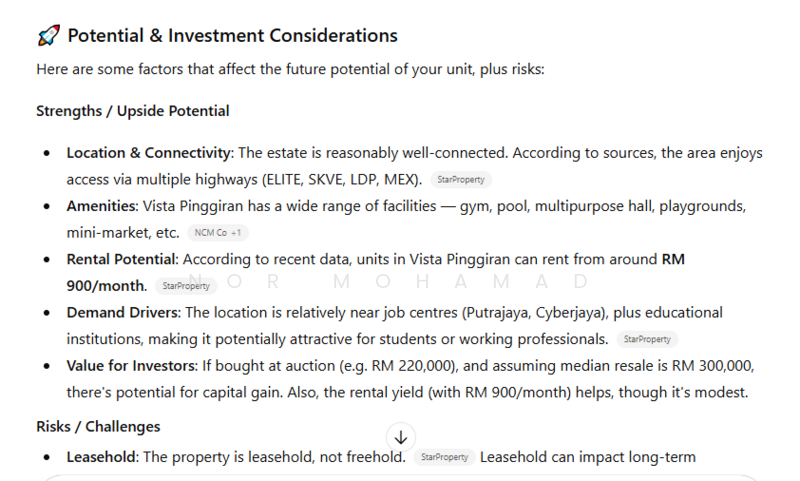Open StarProperty citation after RM 900/month
The image size is (800, 481).
[186, 286]
